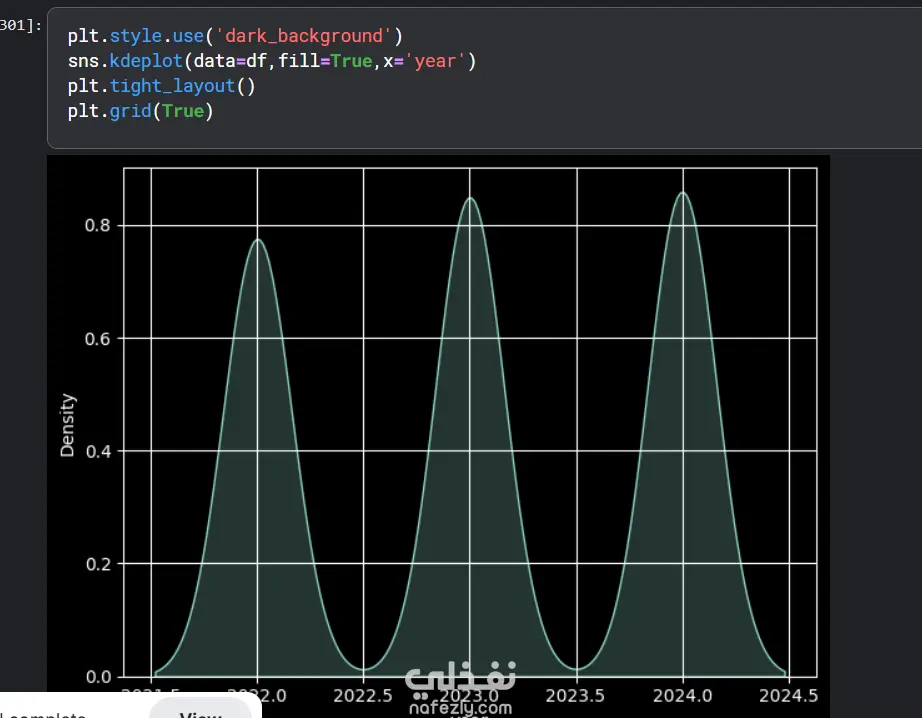Click the 'dark_background' string in code
Viewport: 922px width, 718px height.
(304, 36)
